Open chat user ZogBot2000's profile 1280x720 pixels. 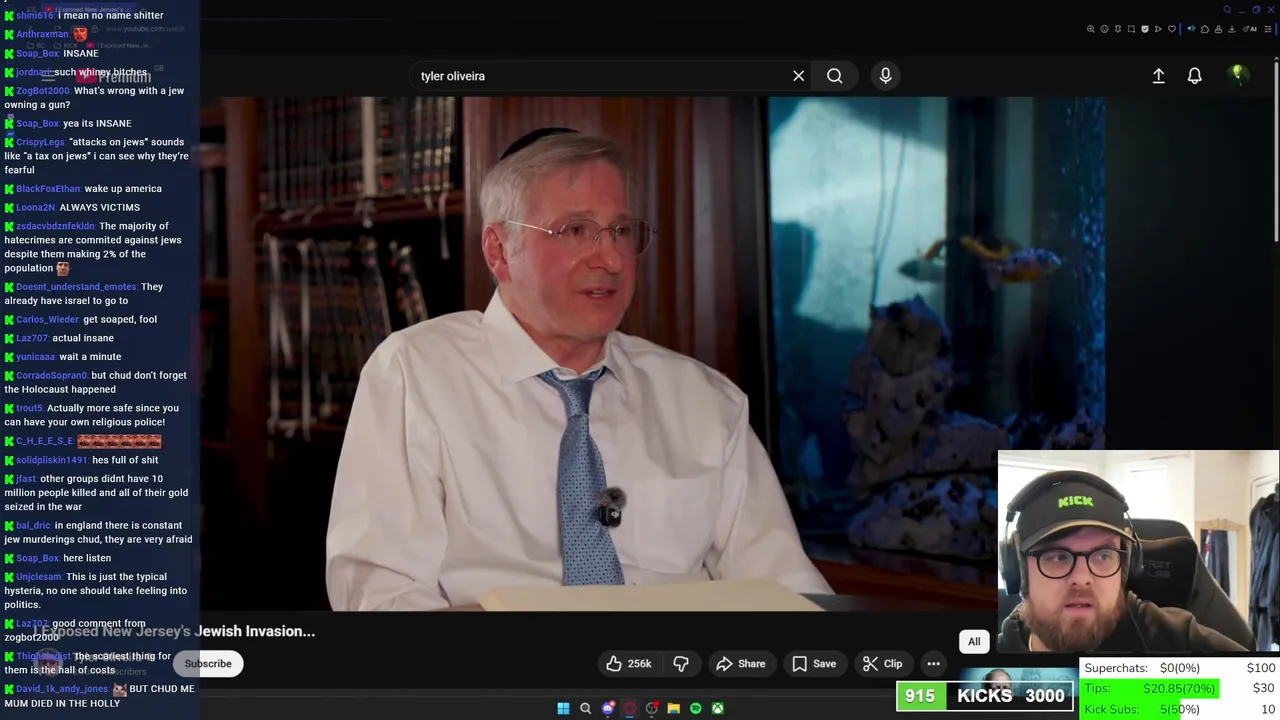43,91
